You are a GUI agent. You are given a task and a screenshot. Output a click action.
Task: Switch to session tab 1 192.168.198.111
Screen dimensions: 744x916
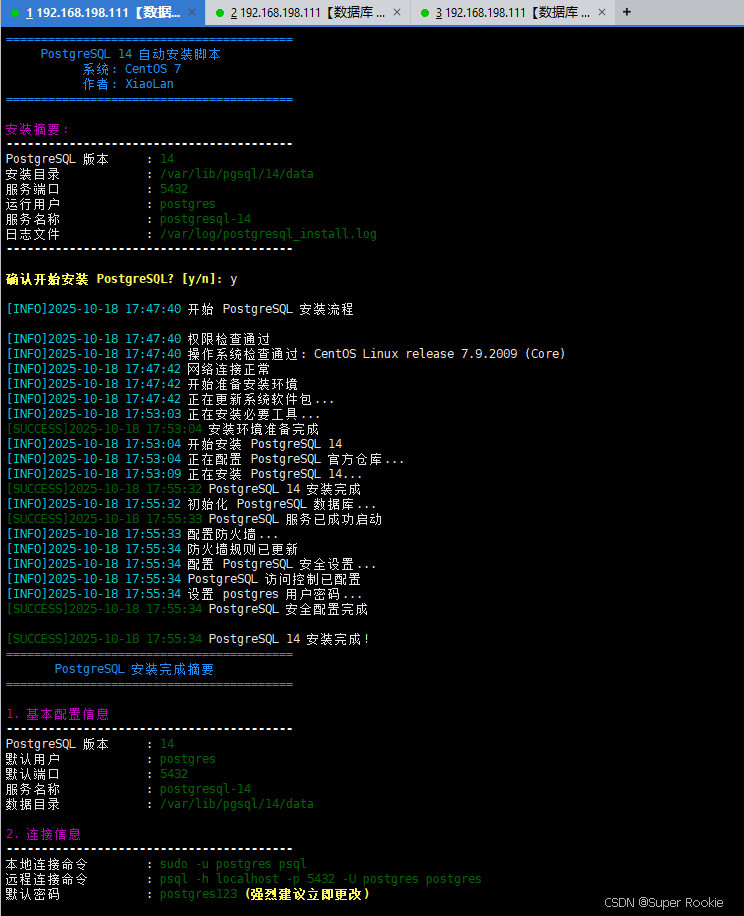click(x=102, y=12)
